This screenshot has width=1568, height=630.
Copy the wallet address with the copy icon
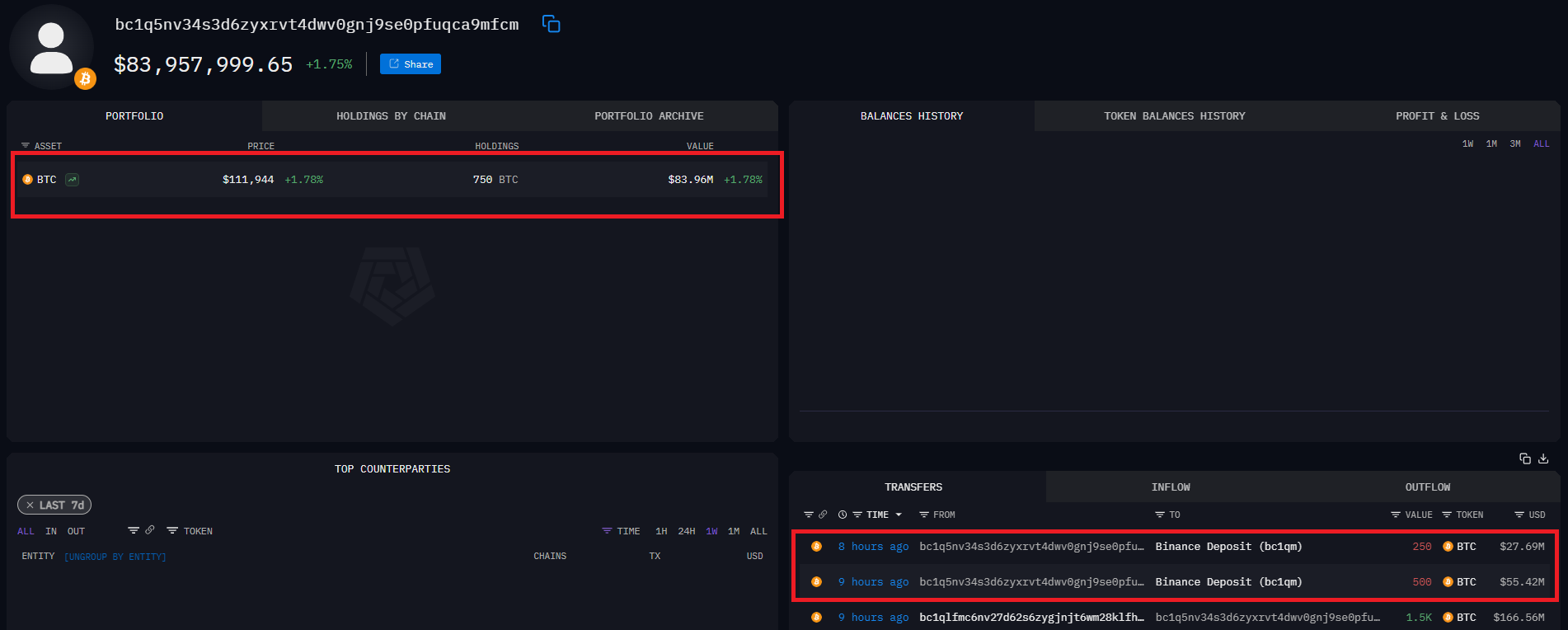551,24
